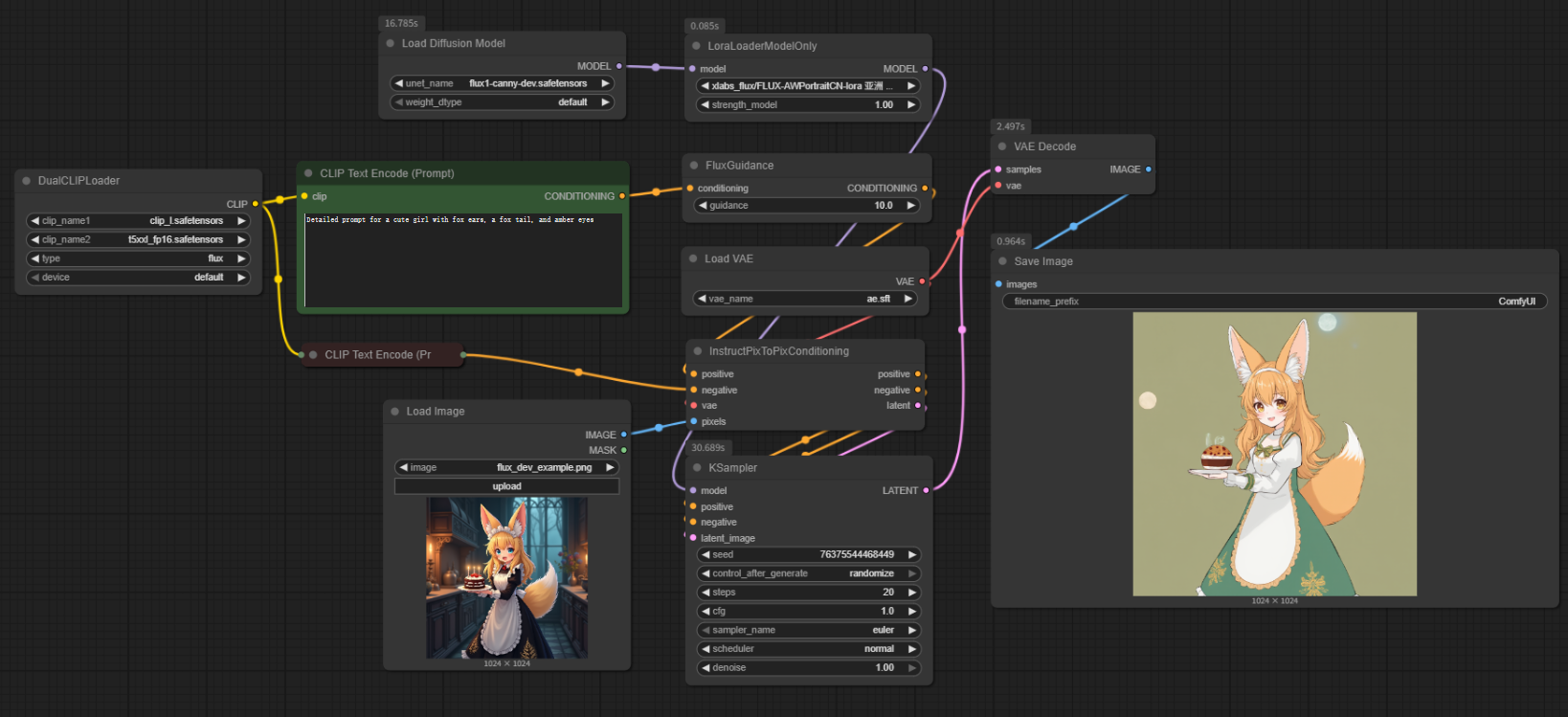
Task: Click the upload button in Load Image
Action: [506, 486]
